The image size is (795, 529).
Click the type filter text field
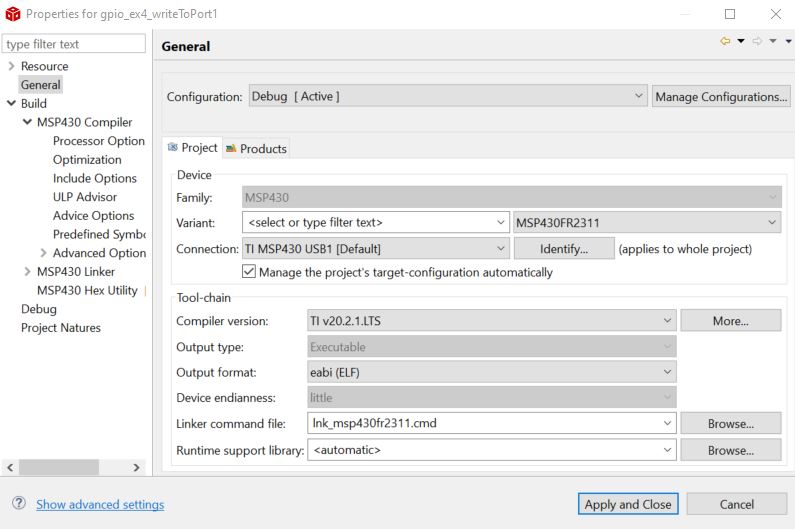click(74, 44)
